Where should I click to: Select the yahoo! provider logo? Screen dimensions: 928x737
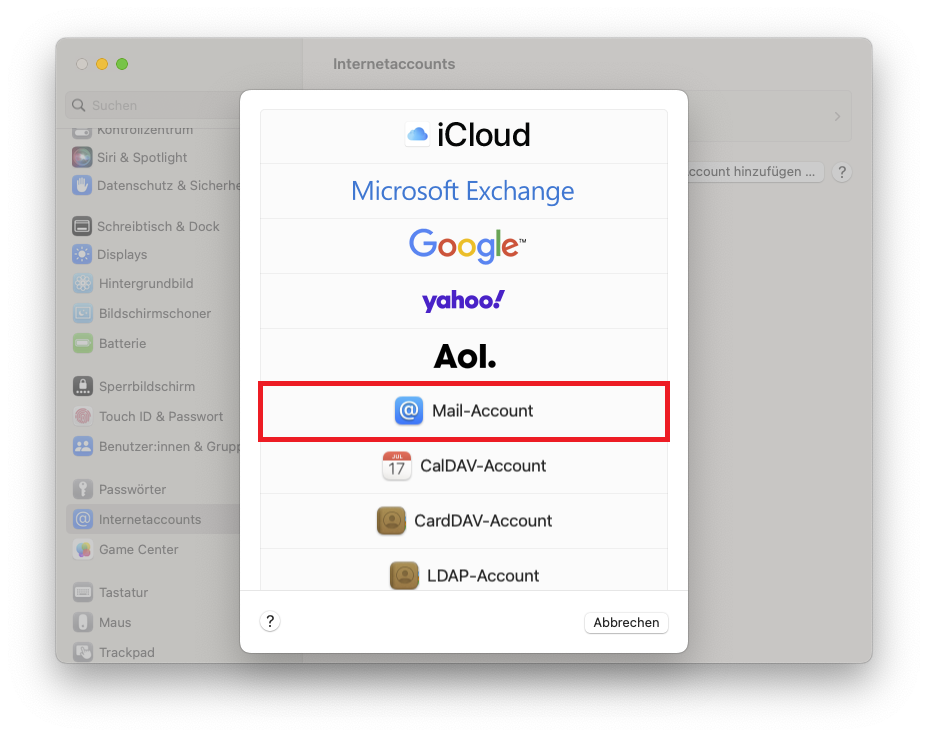[463, 300]
